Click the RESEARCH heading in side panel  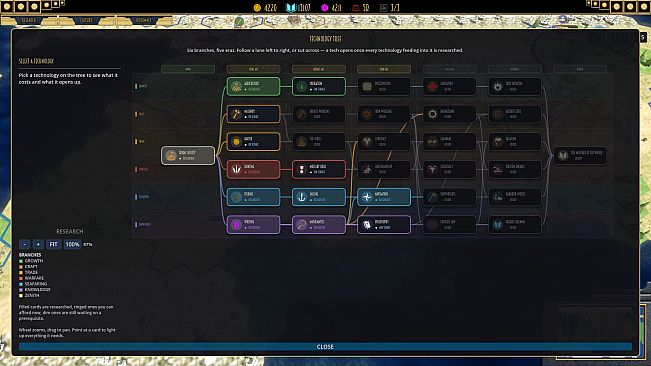[70, 232]
